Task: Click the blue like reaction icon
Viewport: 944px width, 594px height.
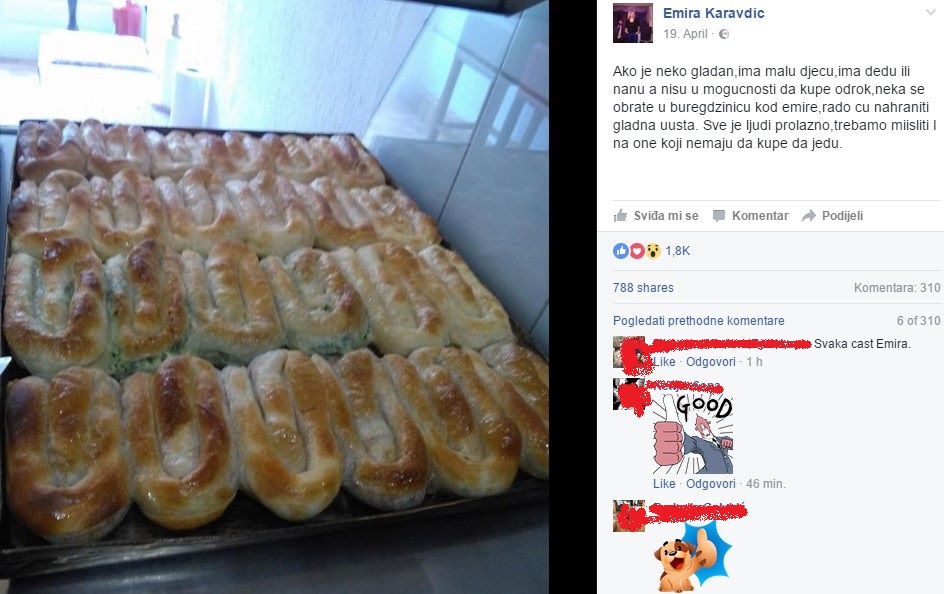Action: 621,251
